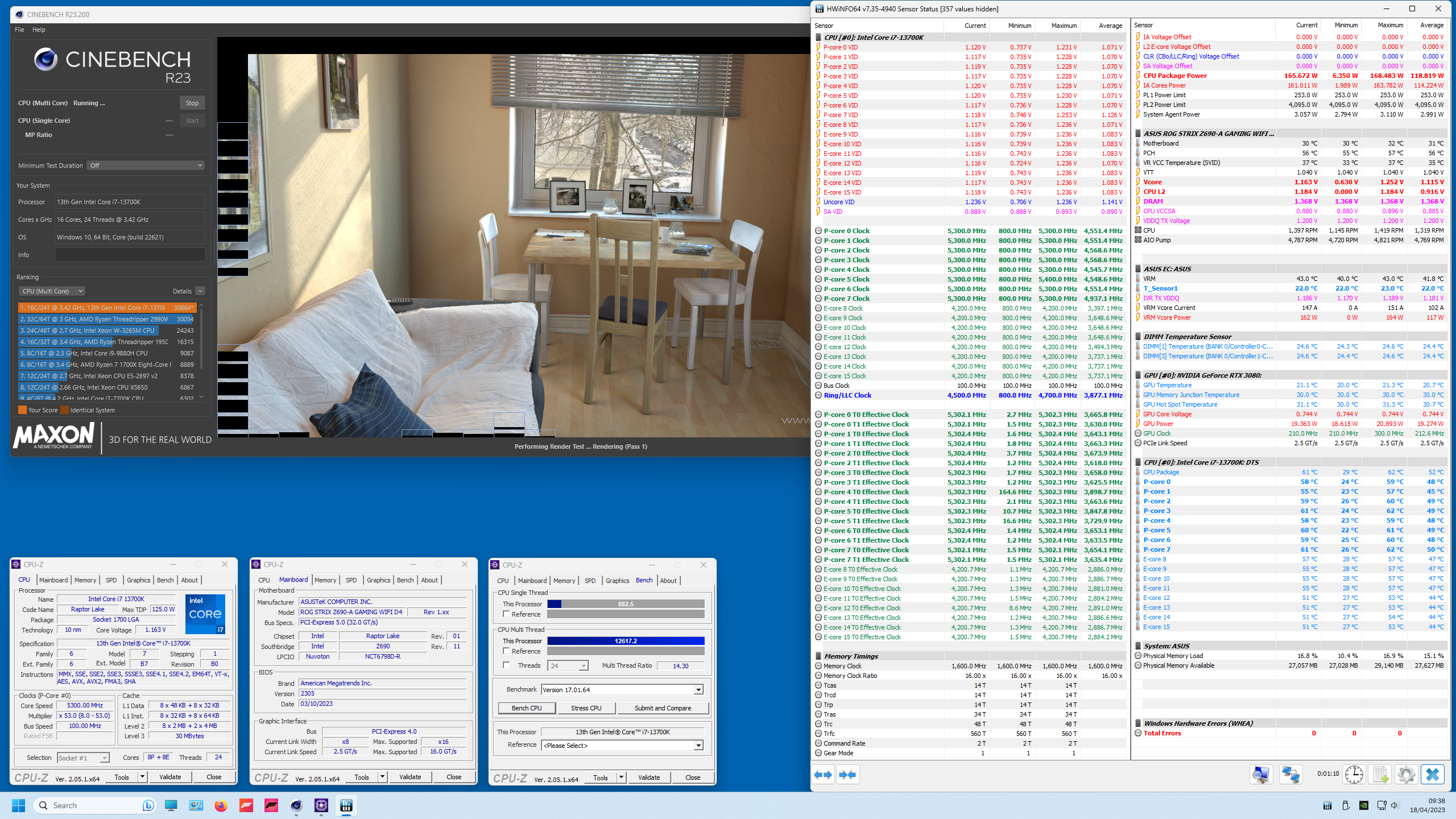This screenshot has width=1456, height=819.
Task: Open Tools arrow in CPU-Z Mainboard window
Action: tap(383, 777)
